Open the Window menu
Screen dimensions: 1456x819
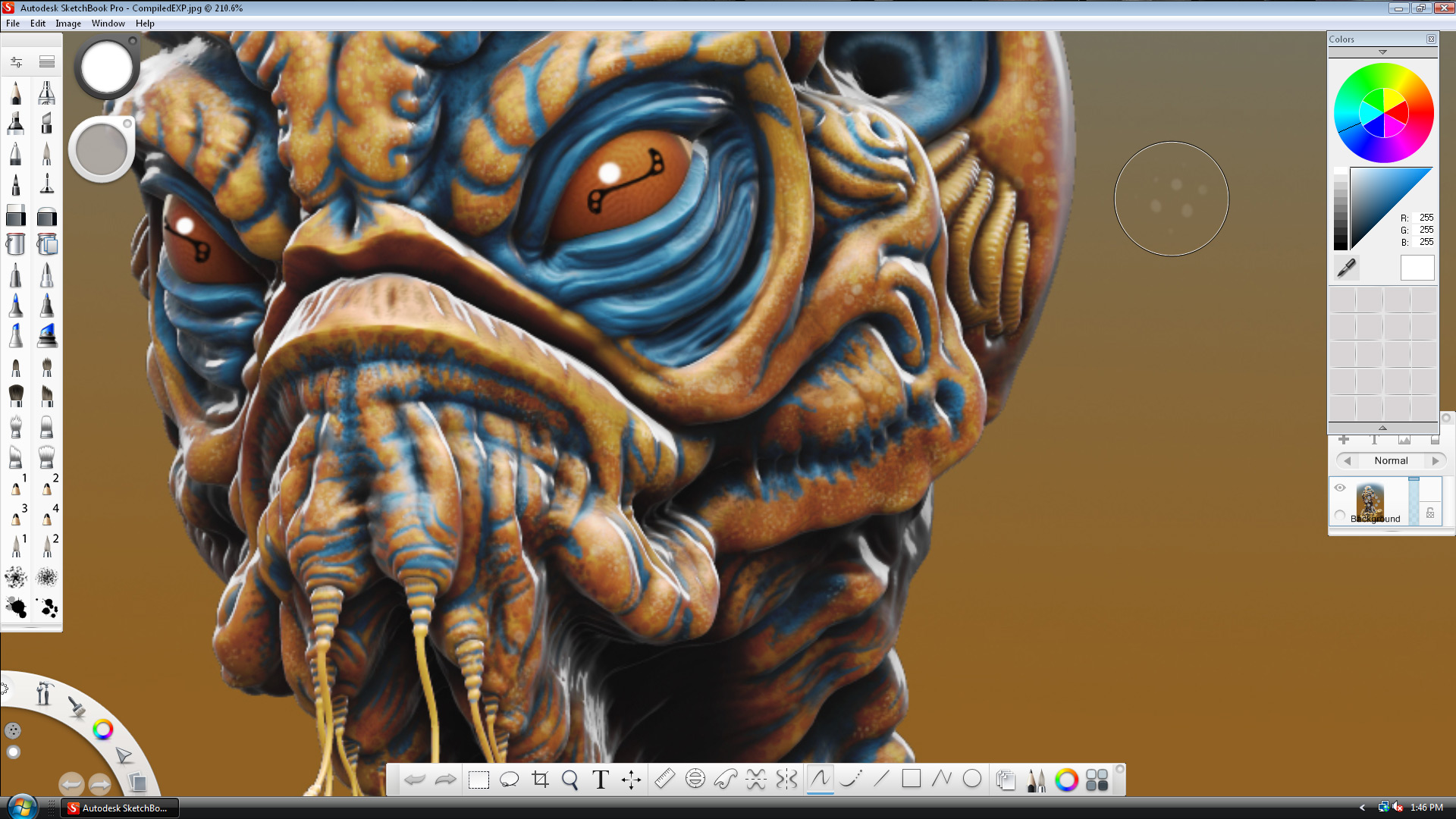tap(108, 24)
